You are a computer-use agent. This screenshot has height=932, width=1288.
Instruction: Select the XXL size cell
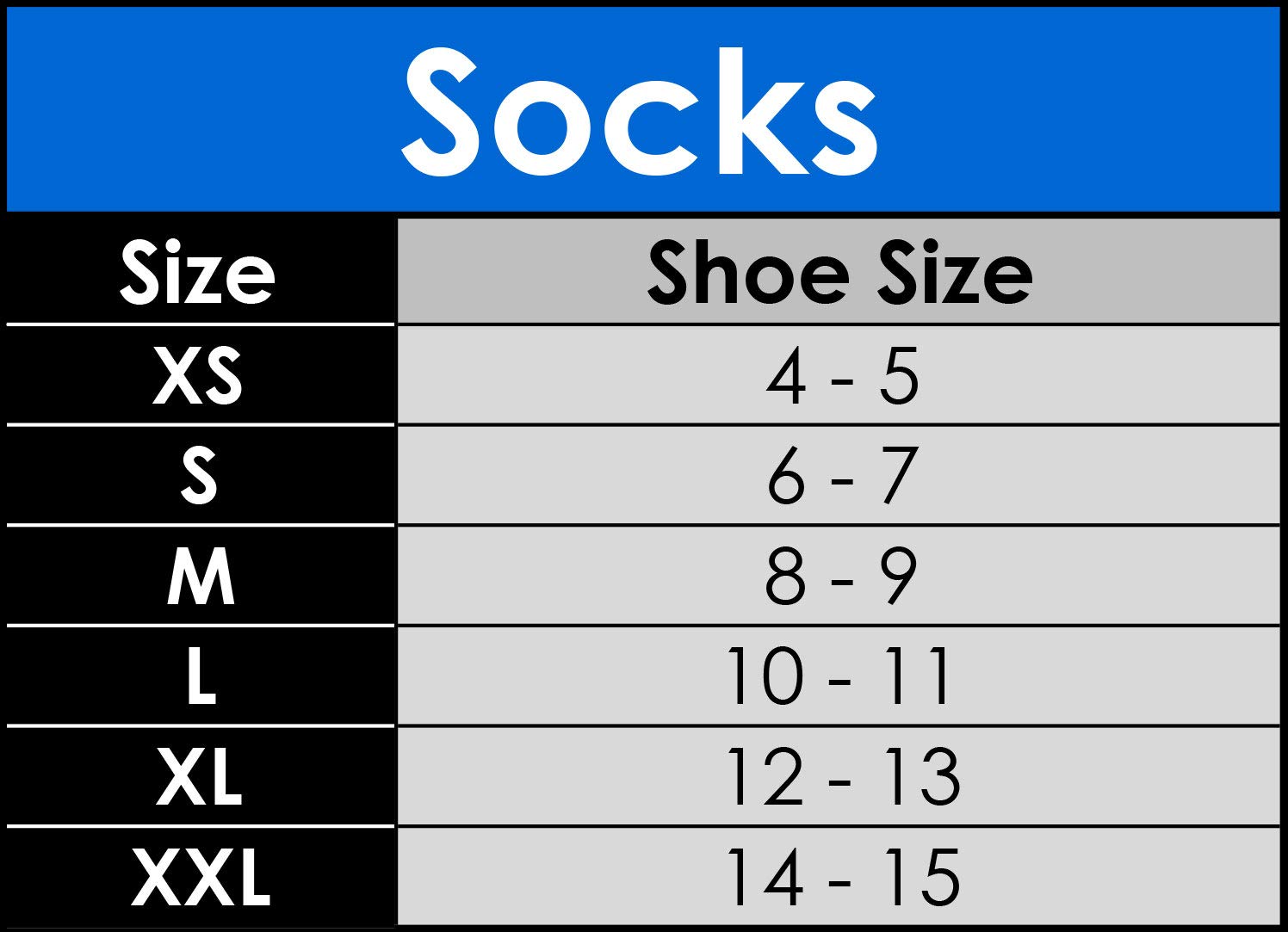[x=201, y=877]
